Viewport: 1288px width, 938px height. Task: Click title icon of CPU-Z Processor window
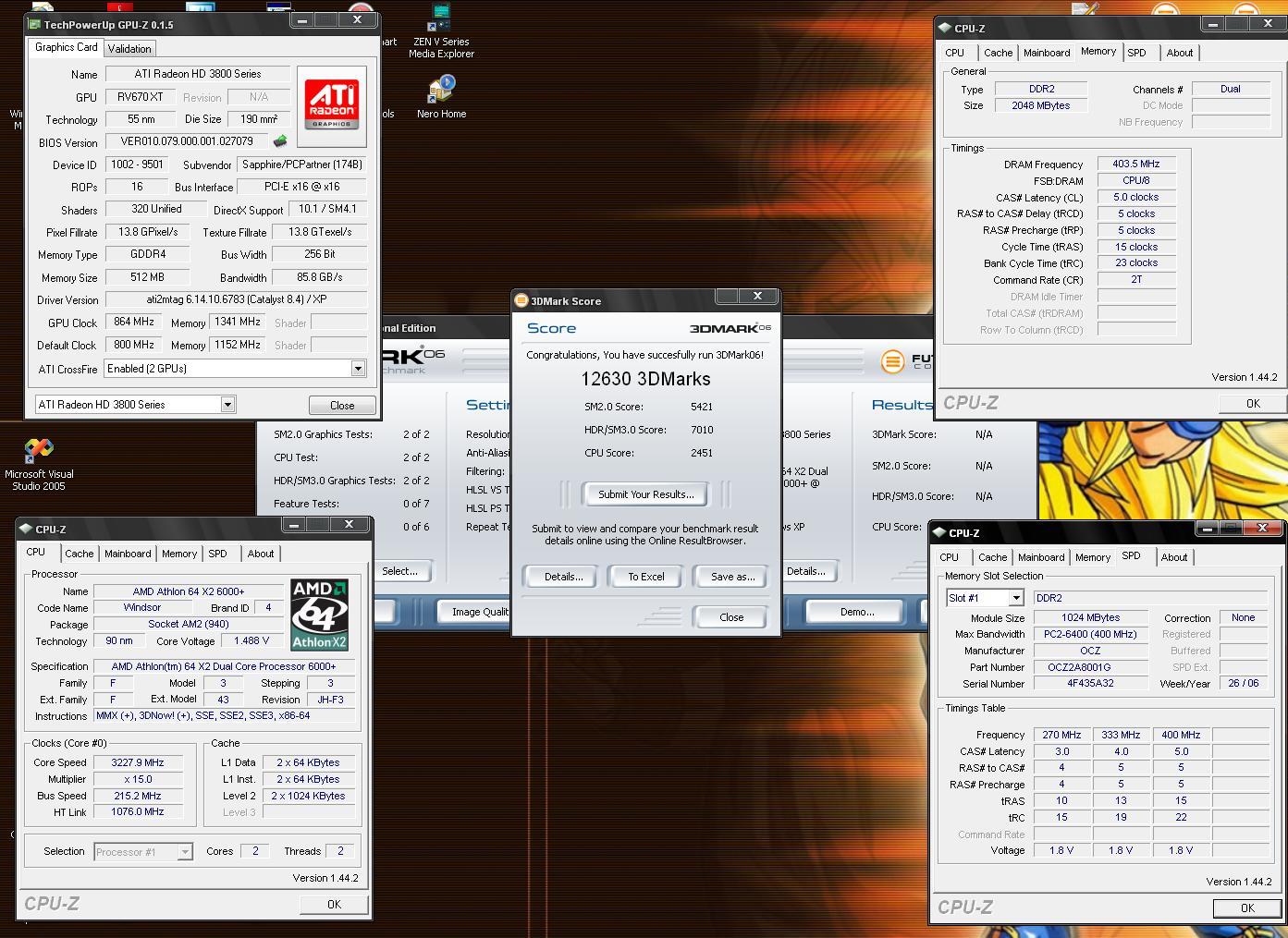tap(25, 529)
